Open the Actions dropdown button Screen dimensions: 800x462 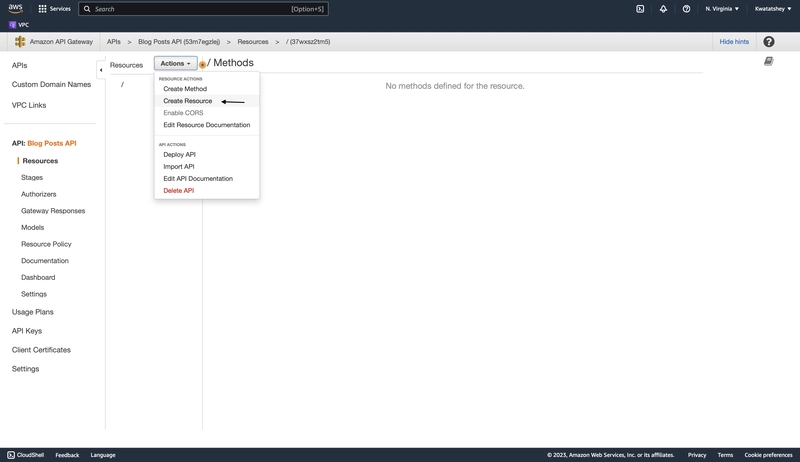click(176, 63)
